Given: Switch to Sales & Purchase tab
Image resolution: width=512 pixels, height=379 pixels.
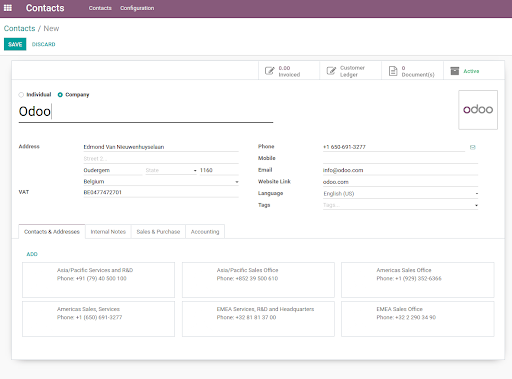Looking at the screenshot, I should click(158, 232).
